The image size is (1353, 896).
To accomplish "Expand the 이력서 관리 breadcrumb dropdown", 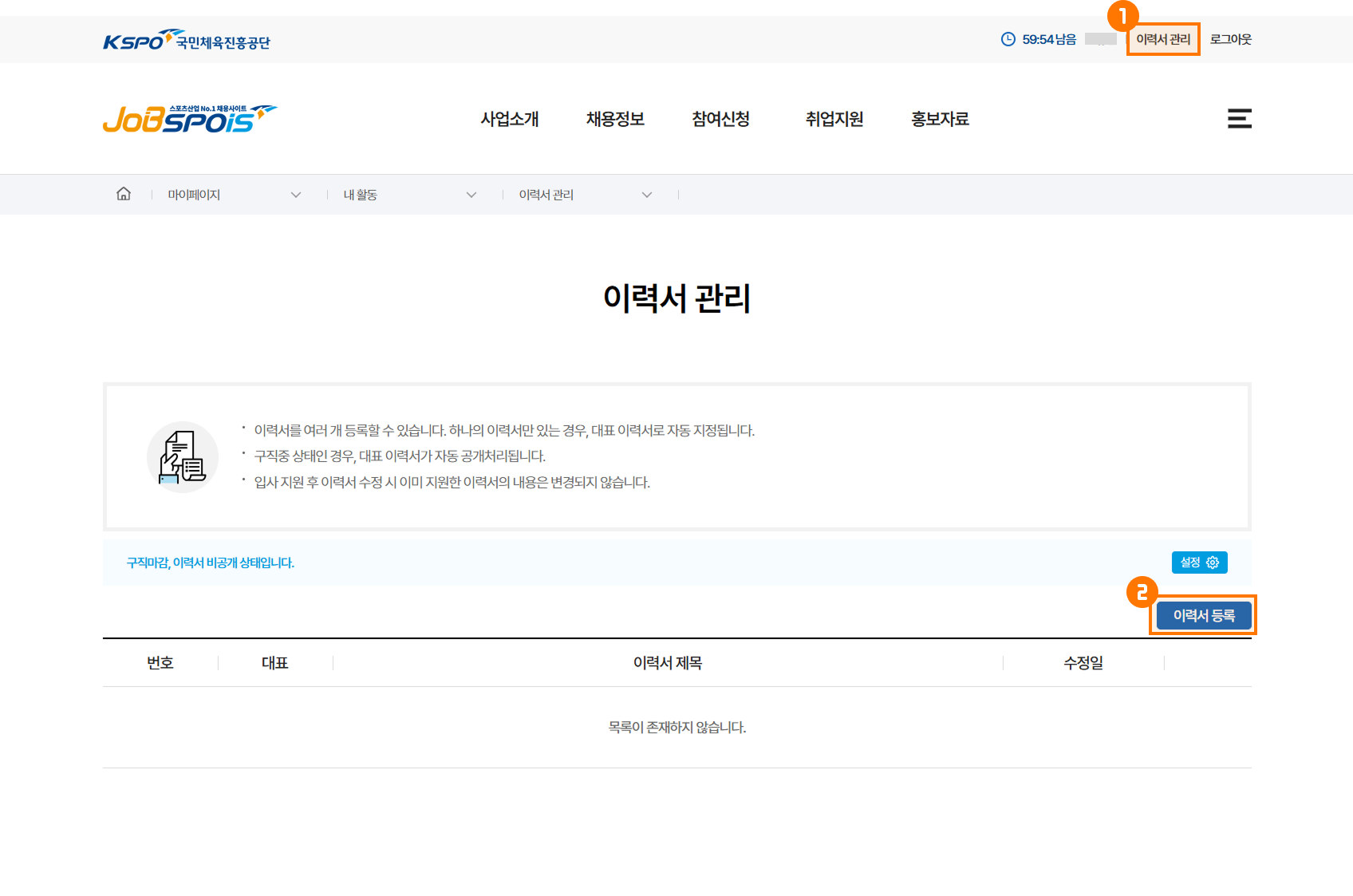I will coord(647,195).
